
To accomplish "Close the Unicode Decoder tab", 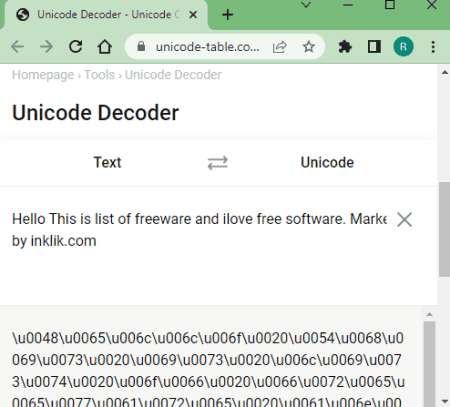I will click(193, 15).
